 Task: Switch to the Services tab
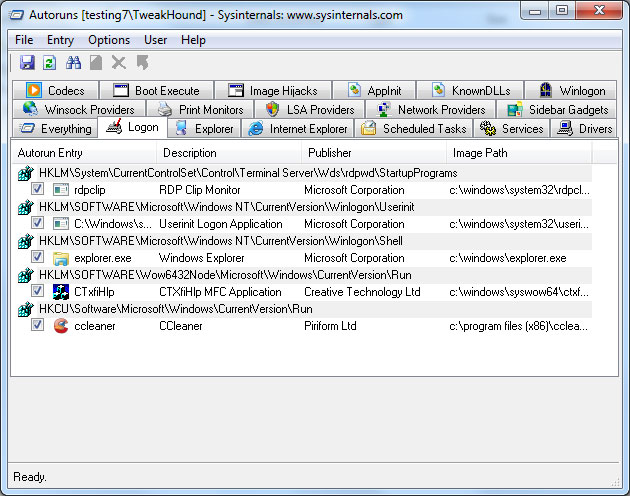[x=511, y=128]
